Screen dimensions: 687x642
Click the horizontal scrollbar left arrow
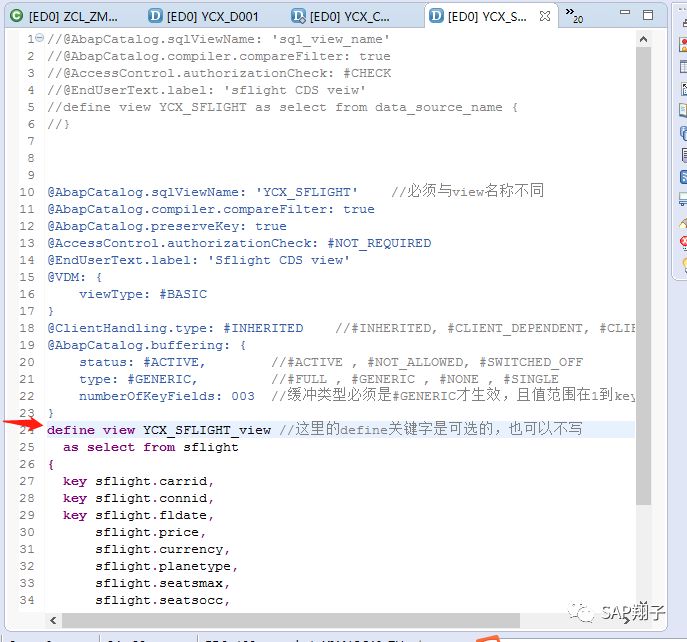click(x=53, y=620)
